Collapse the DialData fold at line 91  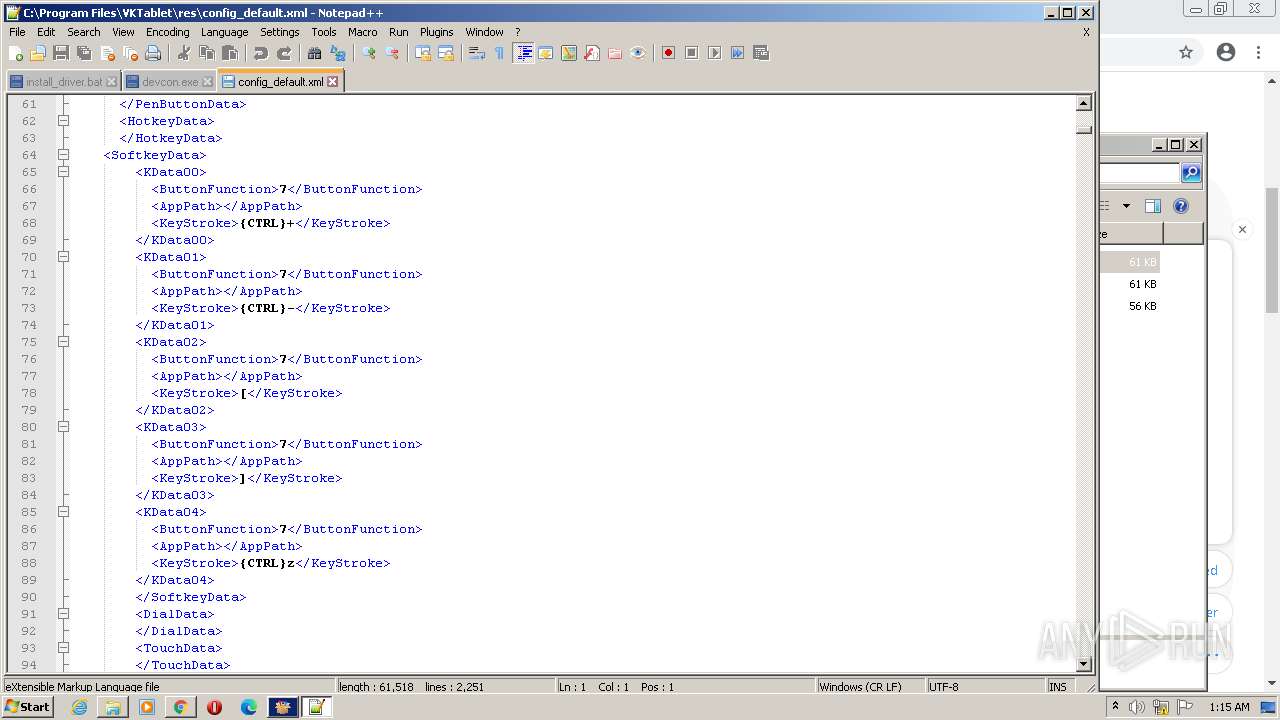pyautogui.click(x=63, y=614)
